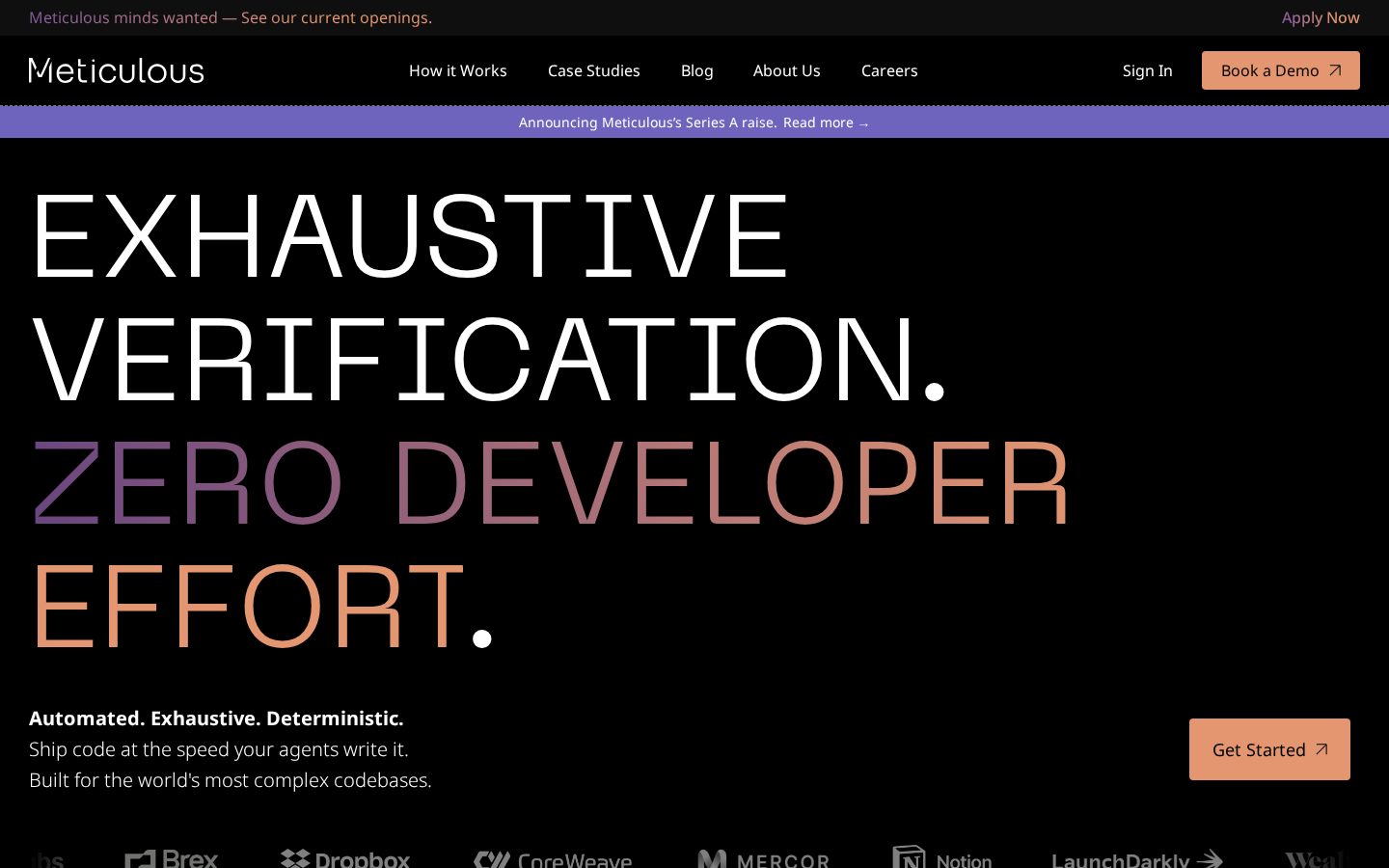Viewport: 1389px width, 868px height.
Task: Click the Notion logo
Action: 942,856
